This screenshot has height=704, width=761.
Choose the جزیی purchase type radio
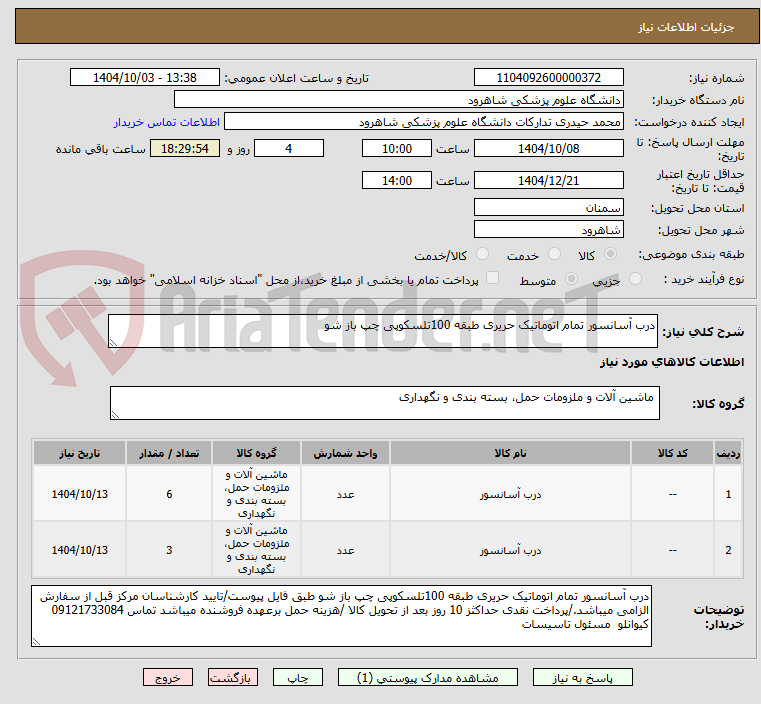(635, 278)
